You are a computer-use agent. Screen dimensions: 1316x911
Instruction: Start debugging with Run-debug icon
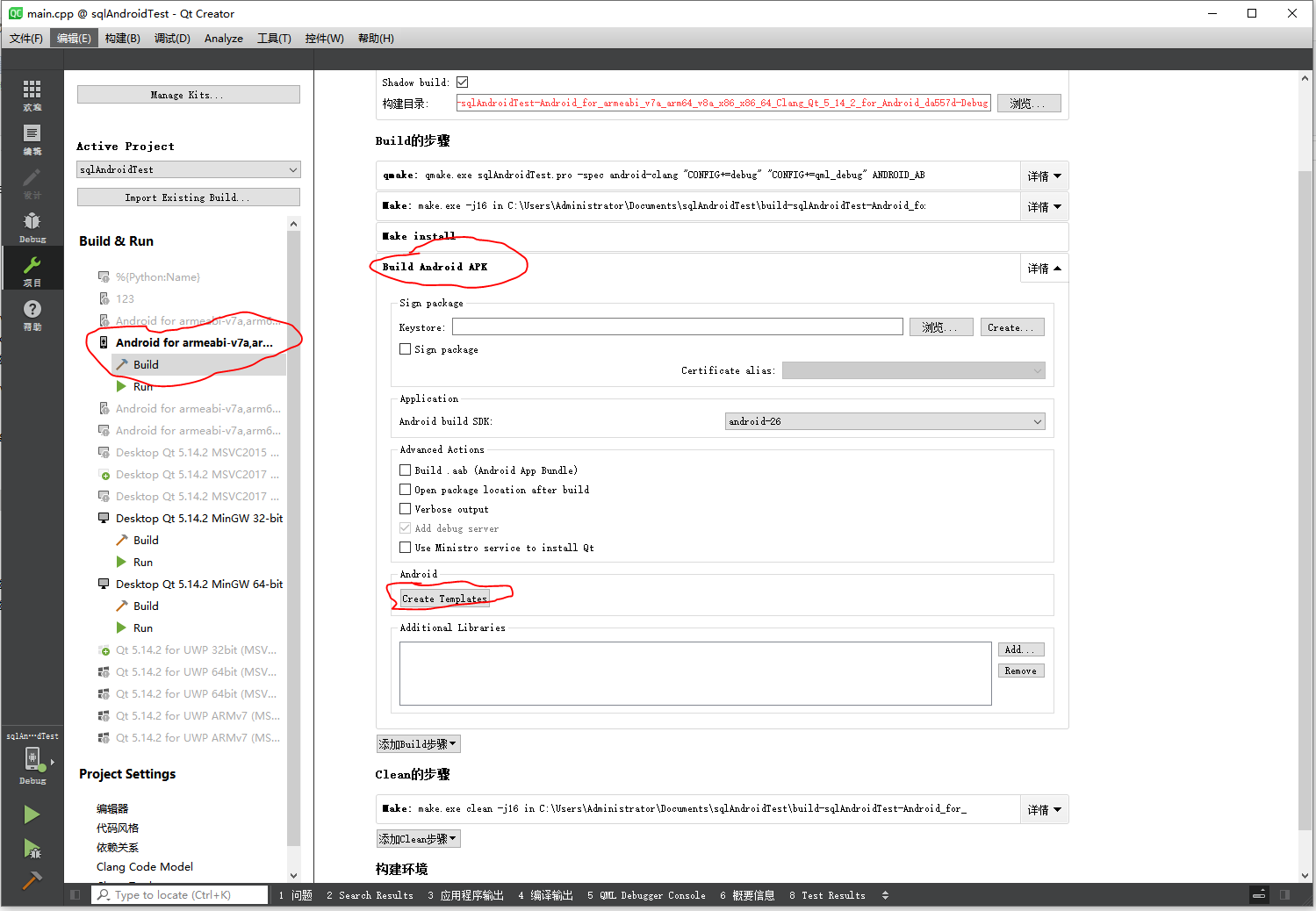pyautogui.click(x=32, y=848)
